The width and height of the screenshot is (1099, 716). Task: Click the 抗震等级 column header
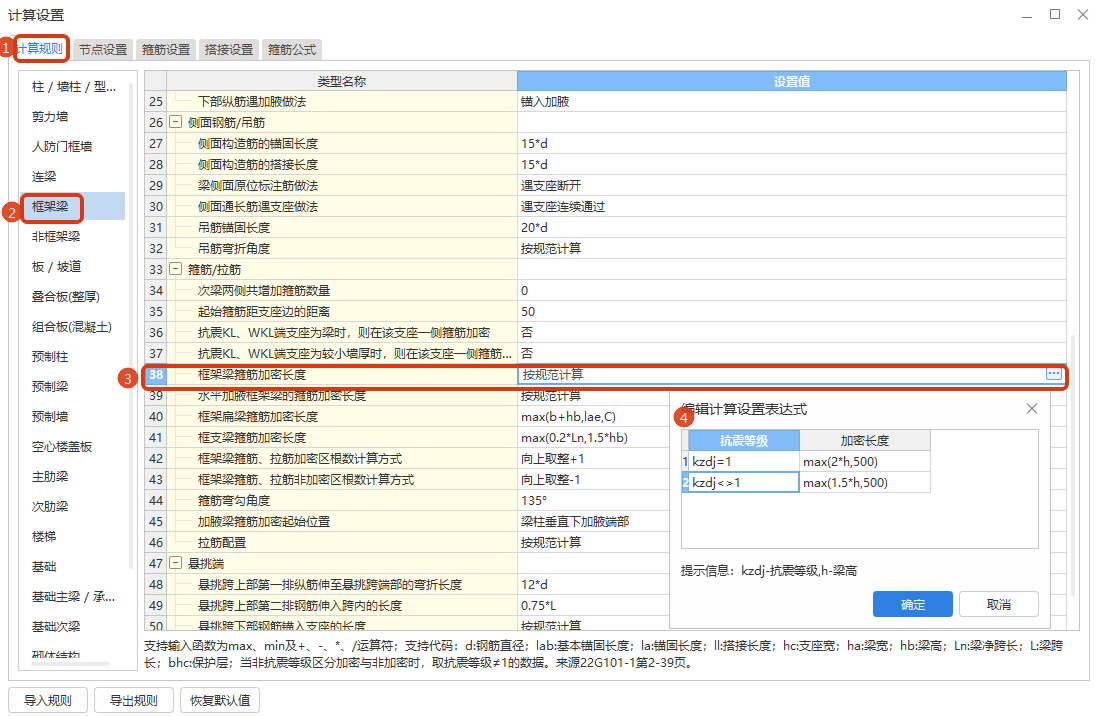coord(744,440)
